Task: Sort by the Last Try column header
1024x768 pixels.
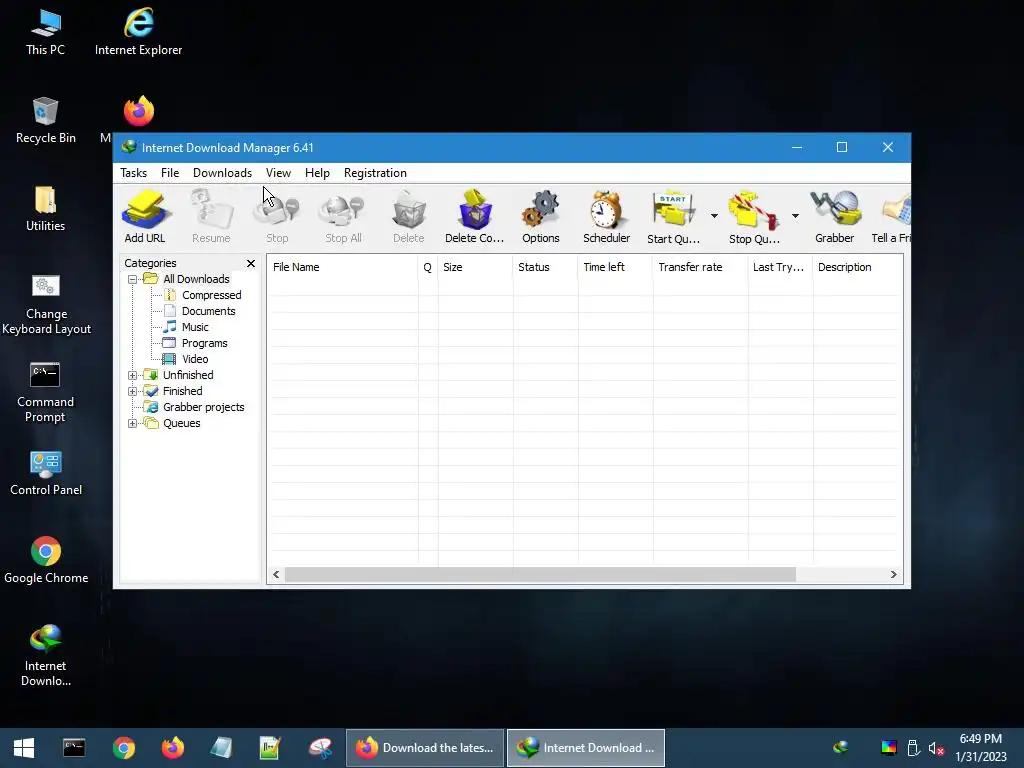Action: click(780, 267)
